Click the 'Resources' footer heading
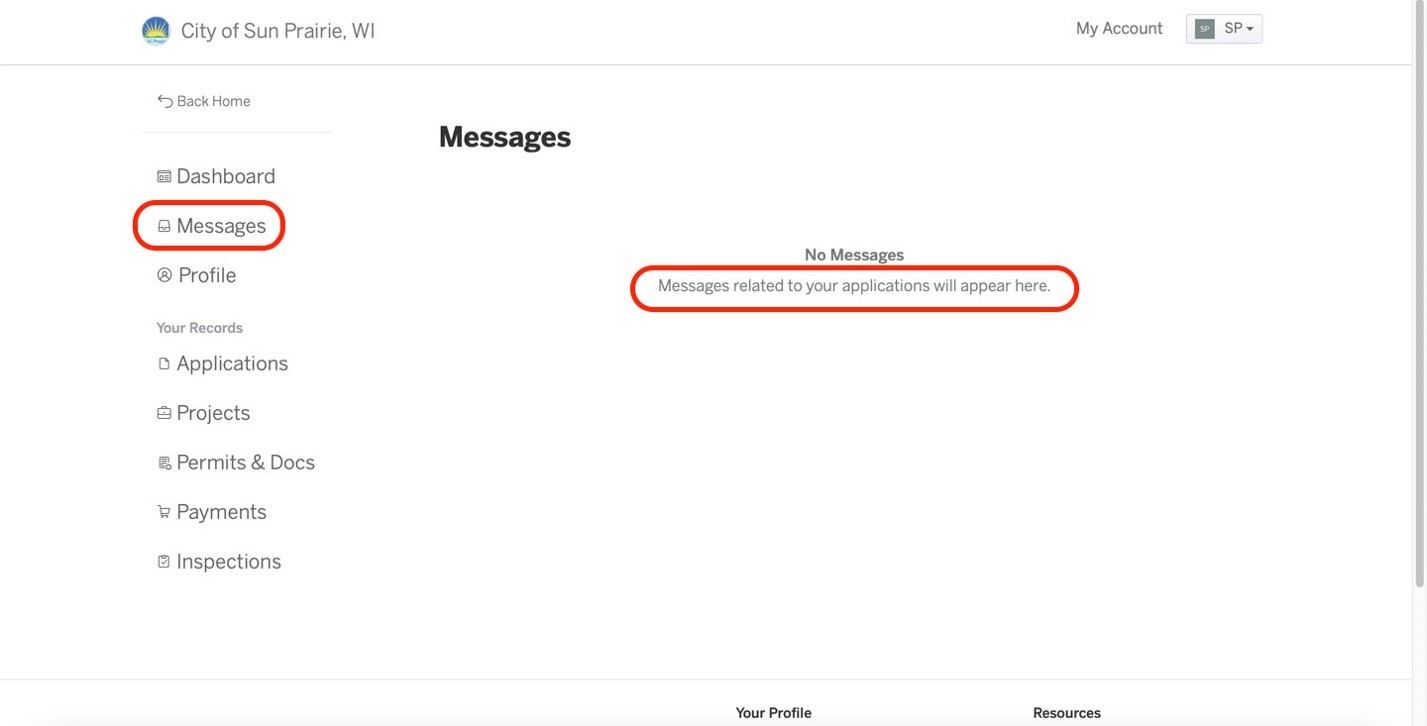Screen dimensions: 1427x726 (x=1067, y=713)
